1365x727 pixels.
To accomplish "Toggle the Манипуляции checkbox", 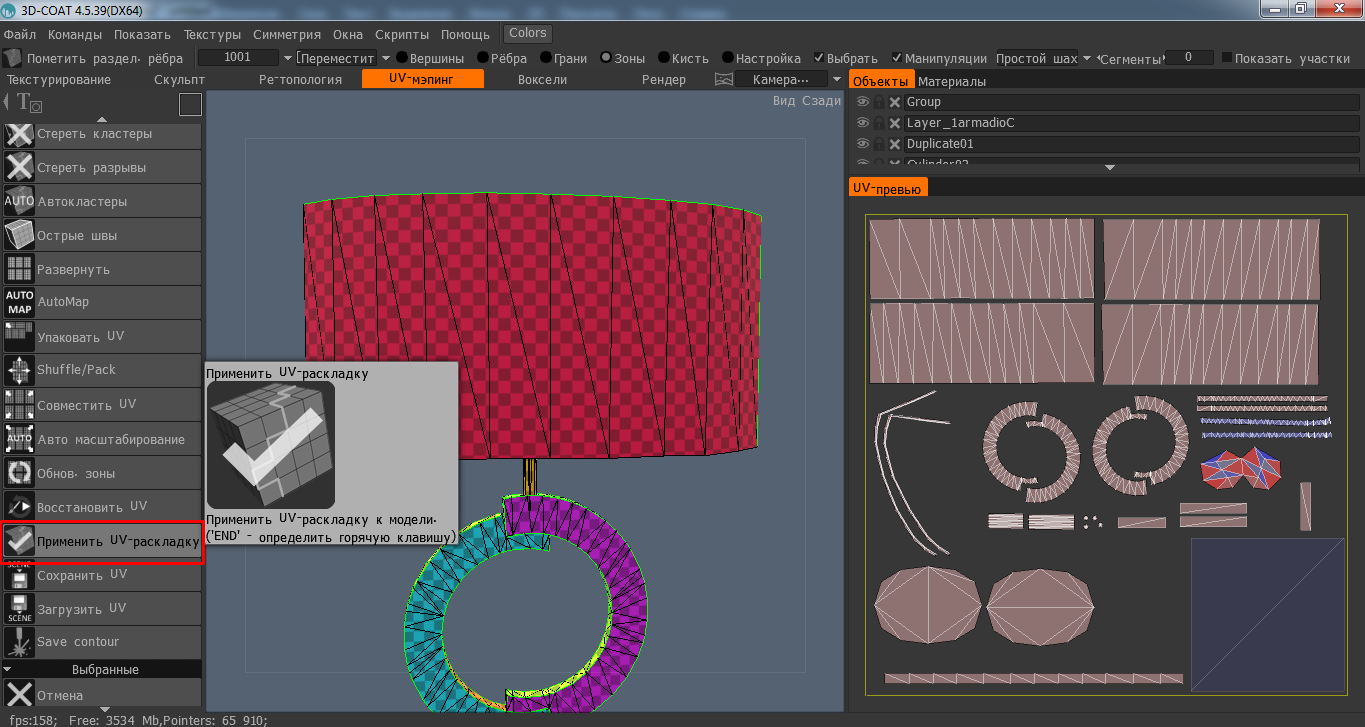I will [x=897, y=58].
